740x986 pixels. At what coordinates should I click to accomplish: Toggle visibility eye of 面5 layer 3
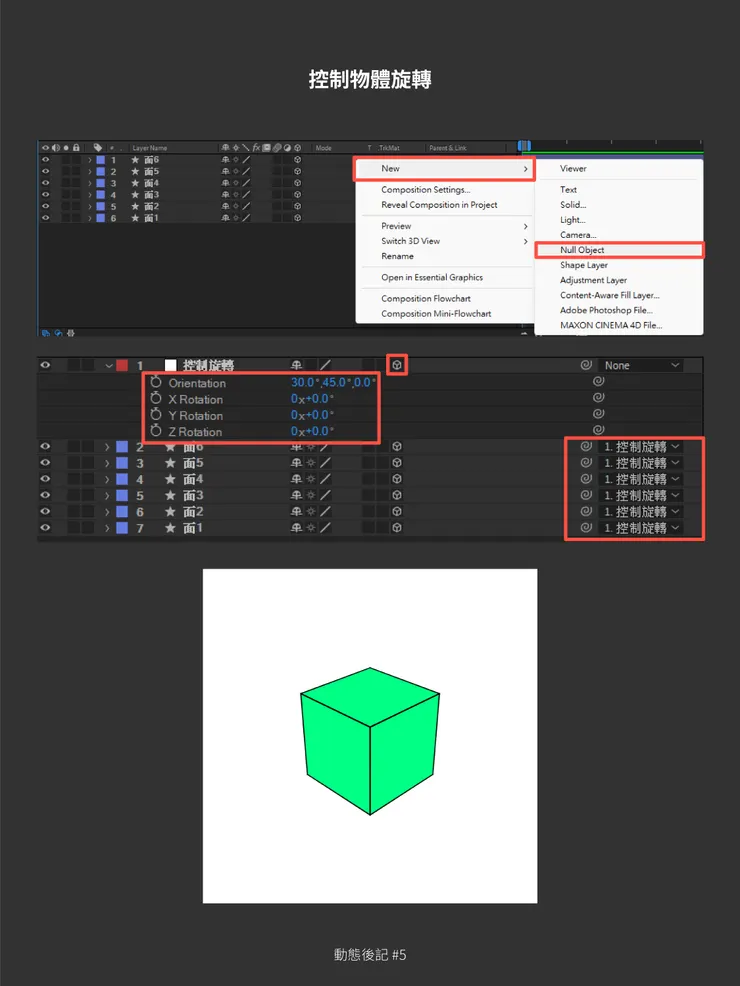(x=45, y=463)
